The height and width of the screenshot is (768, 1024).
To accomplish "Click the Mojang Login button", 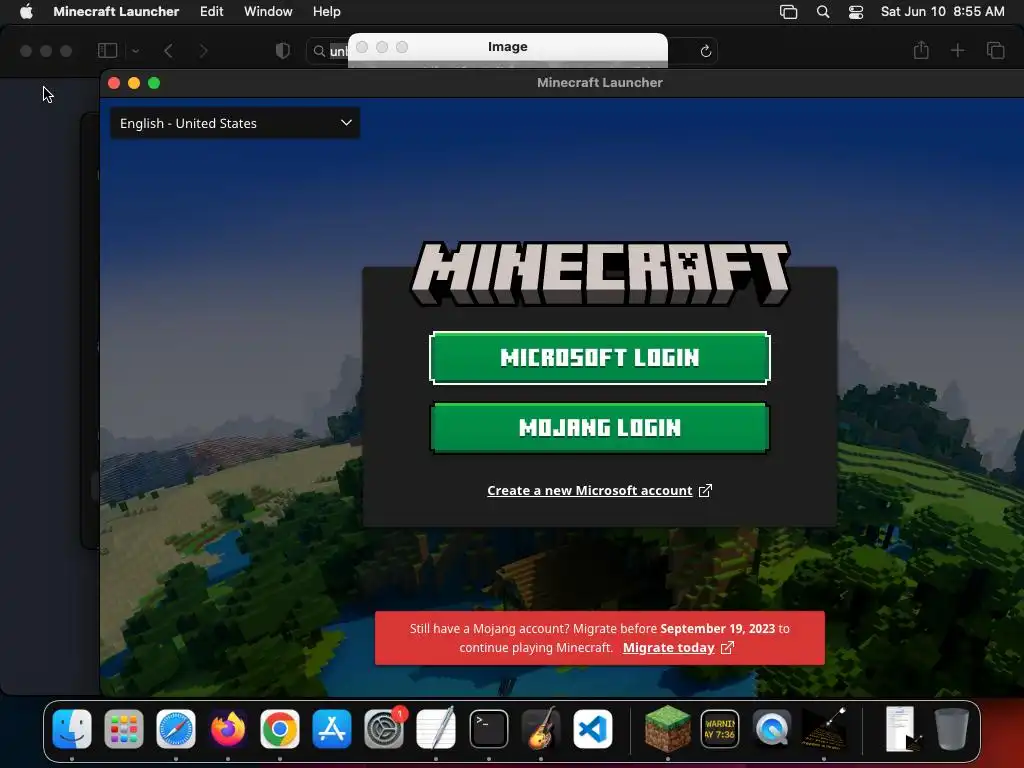I will (x=600, y=428).
